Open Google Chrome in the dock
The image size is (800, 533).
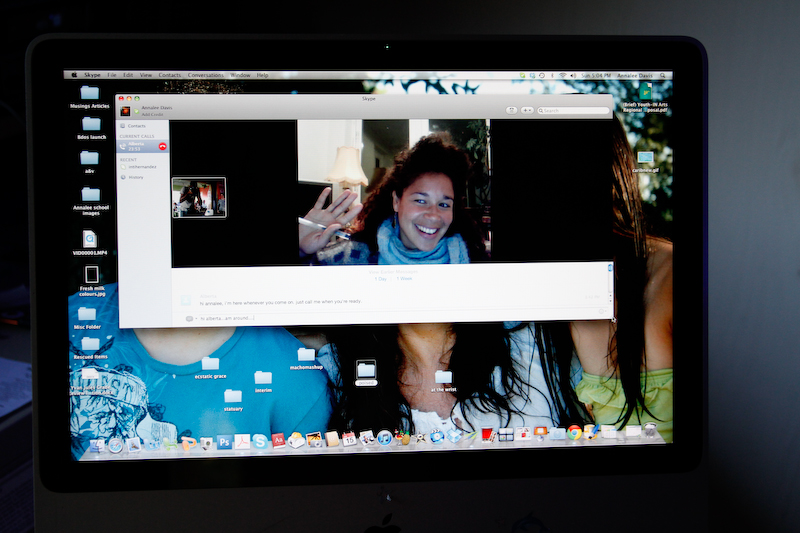[574, 433]
